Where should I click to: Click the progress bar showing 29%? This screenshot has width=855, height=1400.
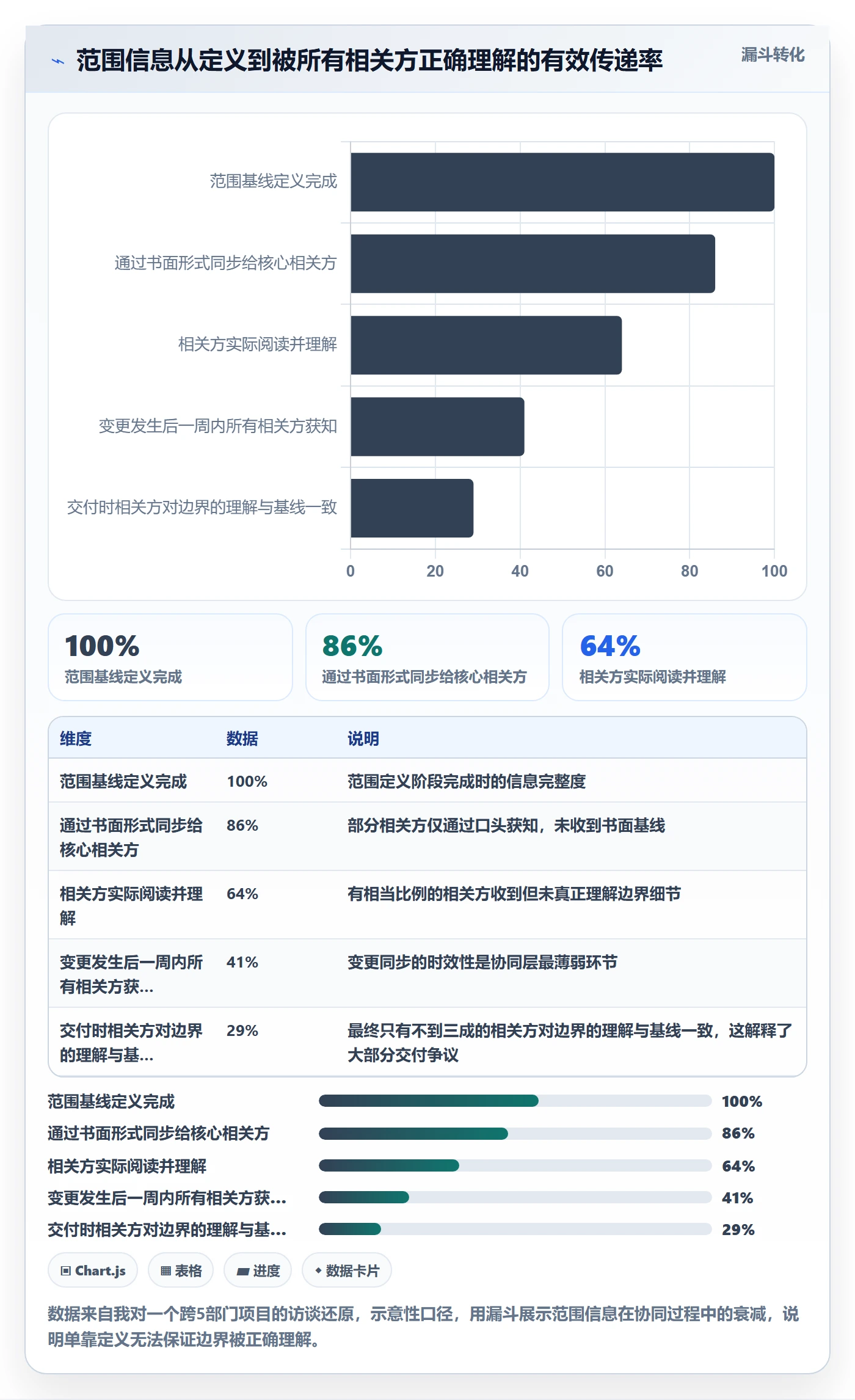coord(515,1229)
